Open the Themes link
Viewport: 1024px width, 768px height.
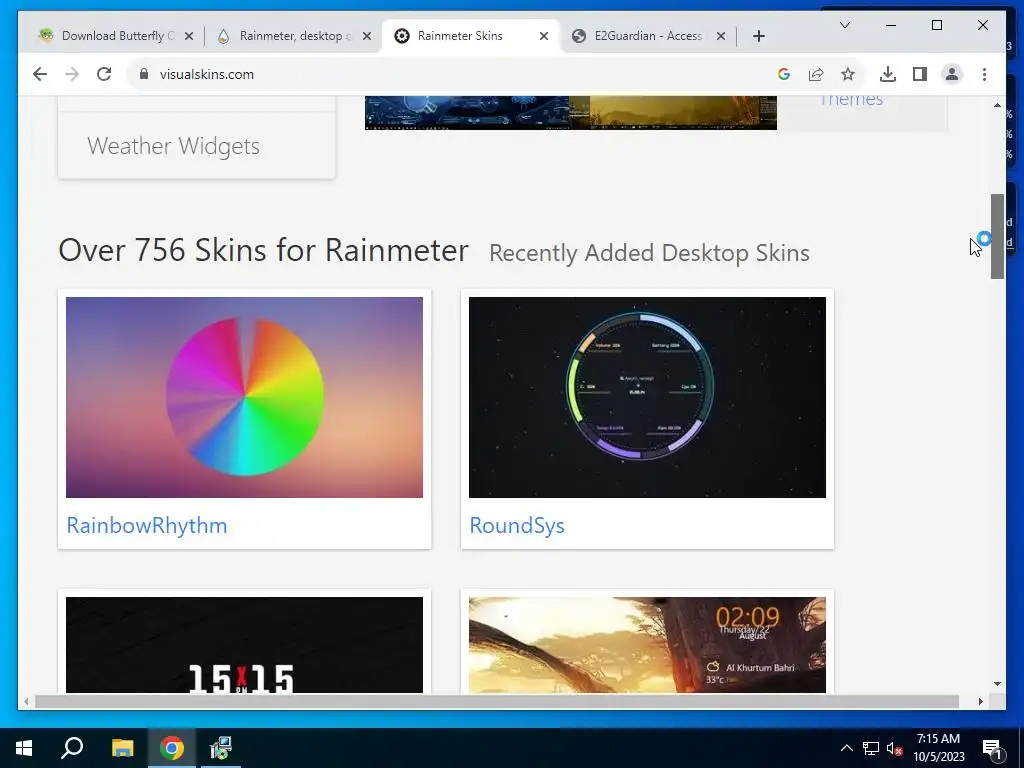(851, 100)
